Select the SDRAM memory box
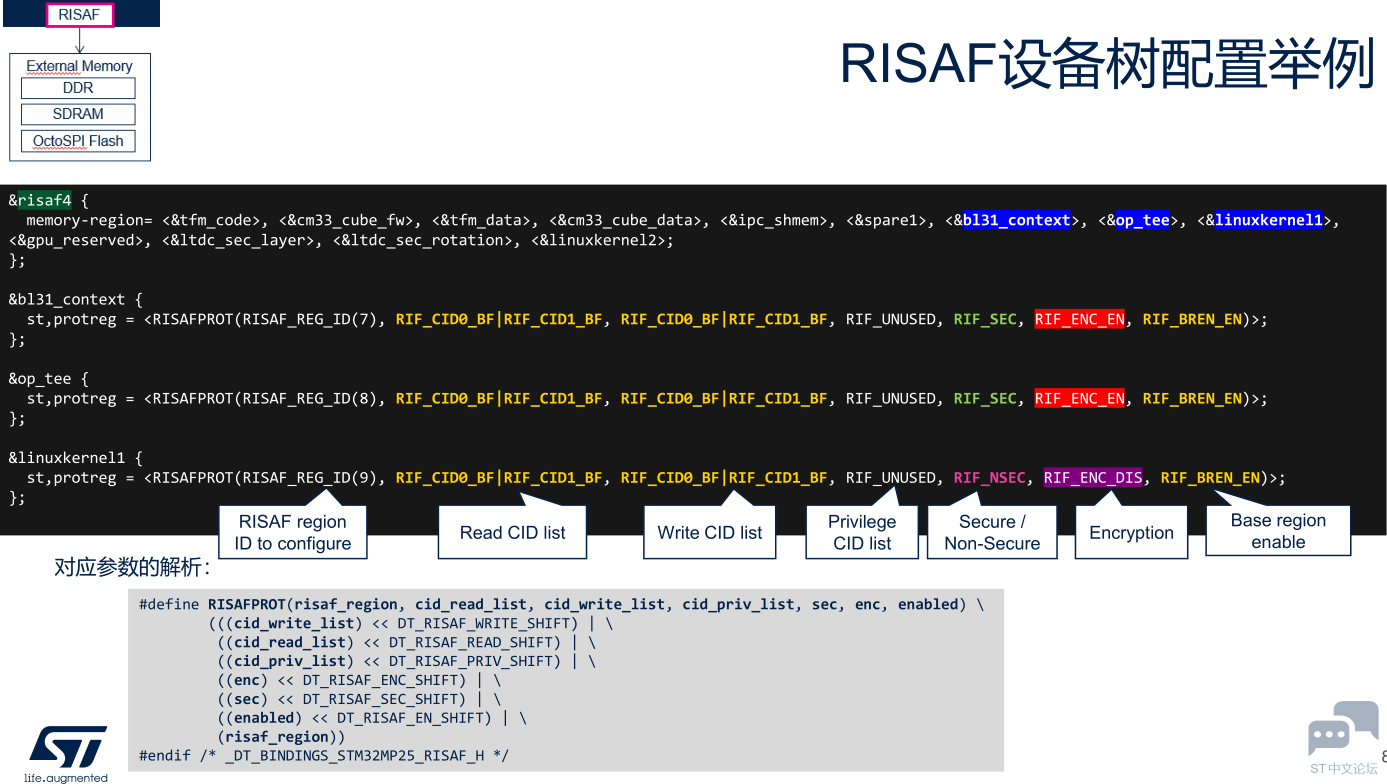The image size is (1387, 784). [x=78, y=114]
